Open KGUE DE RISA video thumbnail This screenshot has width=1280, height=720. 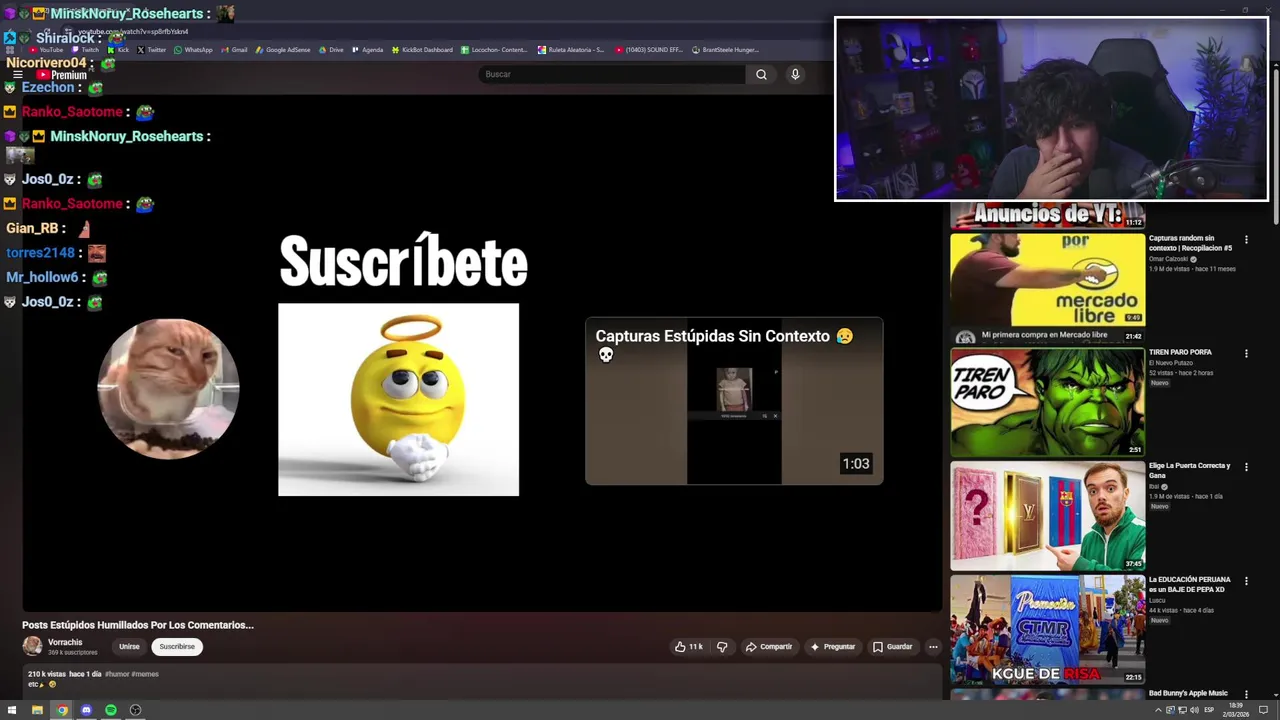1047,629
